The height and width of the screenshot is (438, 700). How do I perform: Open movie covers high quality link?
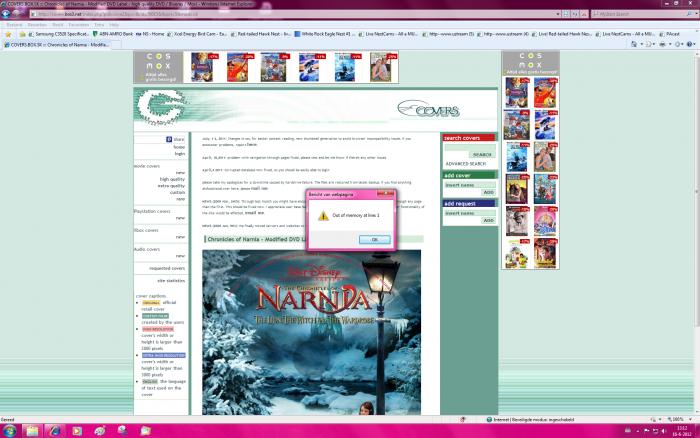(172, 179)
